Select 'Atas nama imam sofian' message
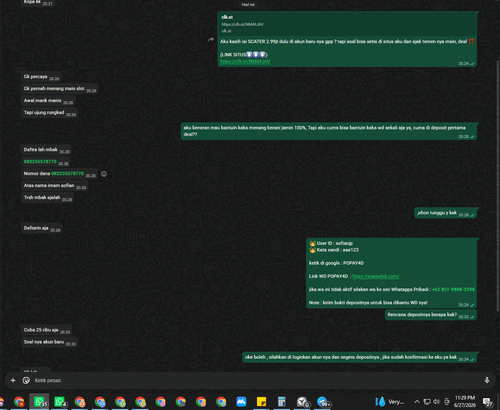Image resolution: width=500 pixels, height=410 pixels. pyautogui.click(x=54, y=186)
